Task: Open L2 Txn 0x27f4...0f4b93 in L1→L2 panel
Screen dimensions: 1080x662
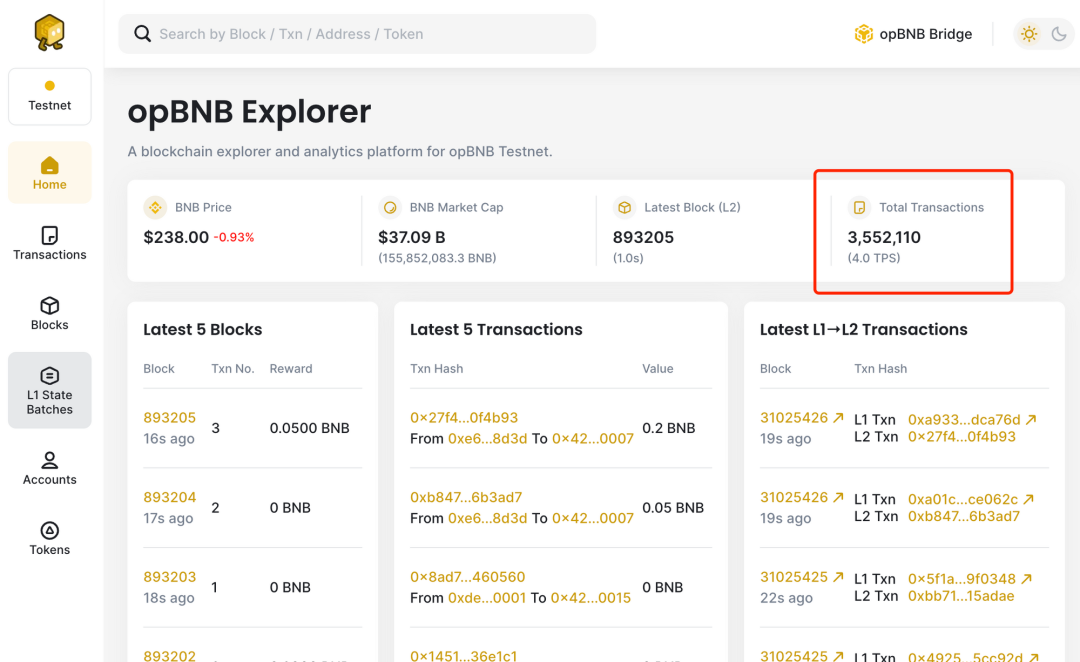Action: tap(962, 437)
